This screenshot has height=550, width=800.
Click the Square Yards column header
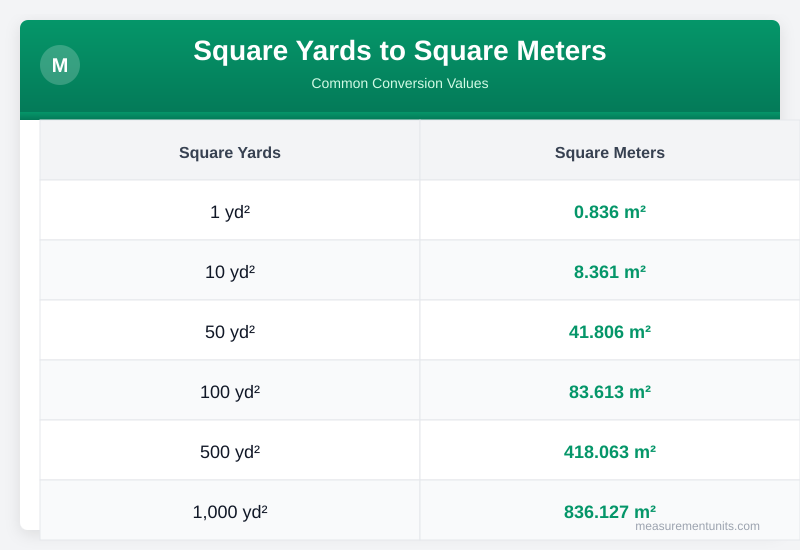pyautogui.click(x=230, y=150)
